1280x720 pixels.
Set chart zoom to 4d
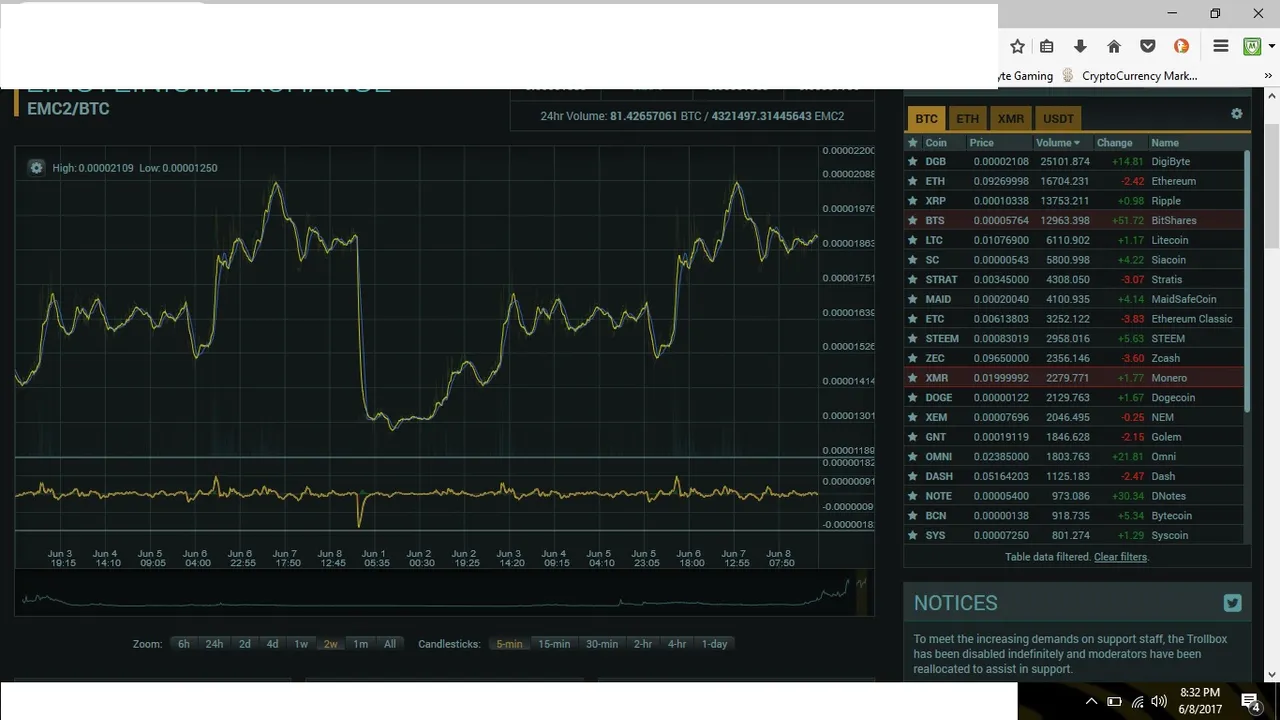(272, 644)
